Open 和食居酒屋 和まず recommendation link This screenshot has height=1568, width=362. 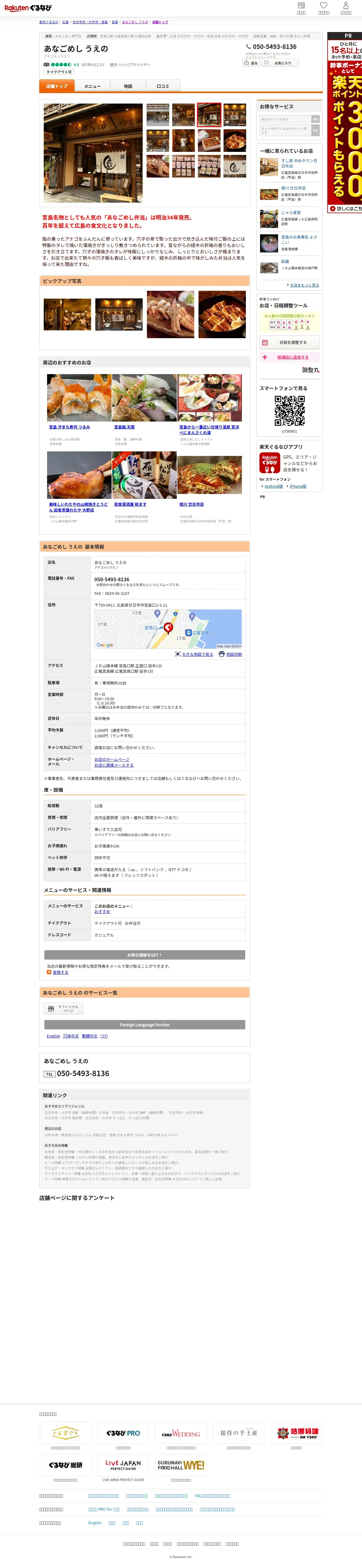pos(130,504)
